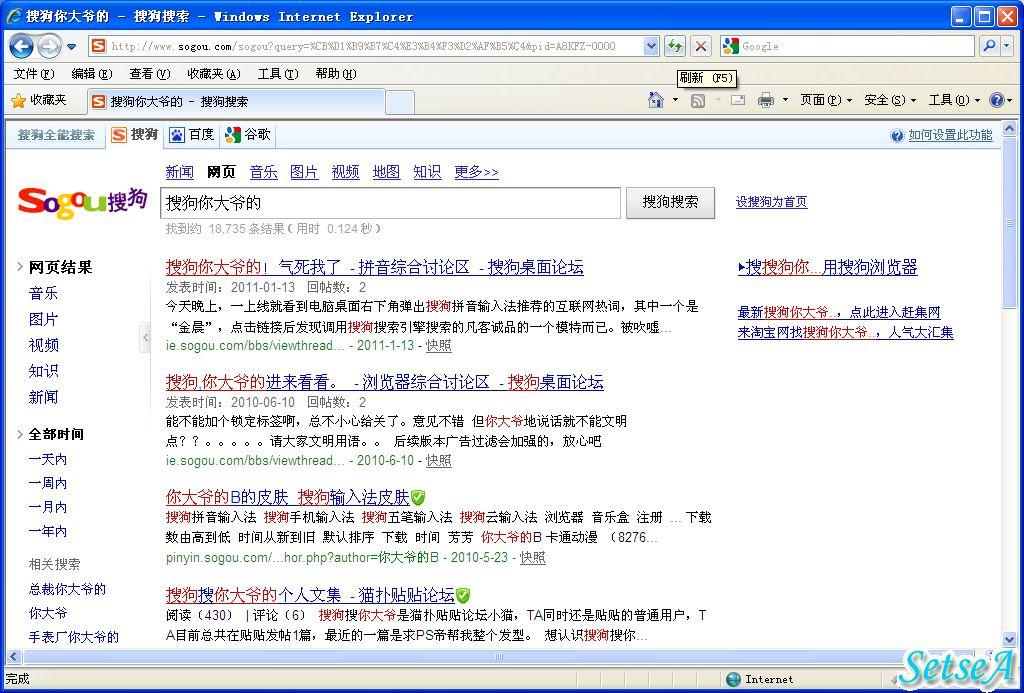Screen dimensions: 1024x693
Task: Open the recent pages dropdown arrow
Action: pos(71,47)
